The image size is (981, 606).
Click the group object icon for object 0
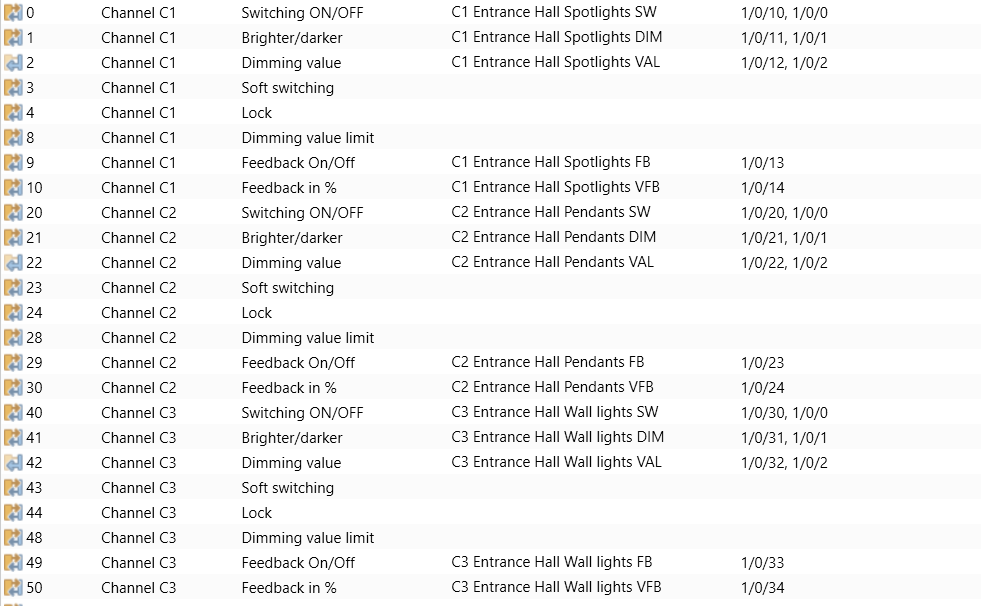coord(13,13)
